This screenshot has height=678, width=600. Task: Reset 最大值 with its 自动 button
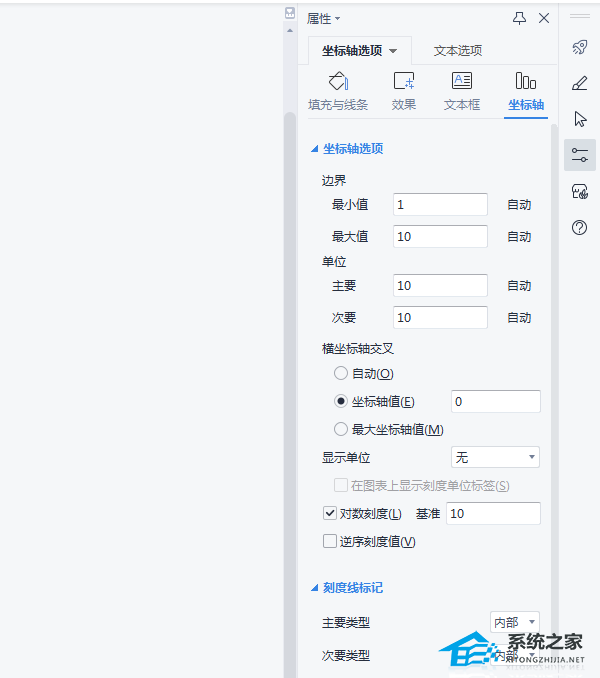click(x=519, y=237)
